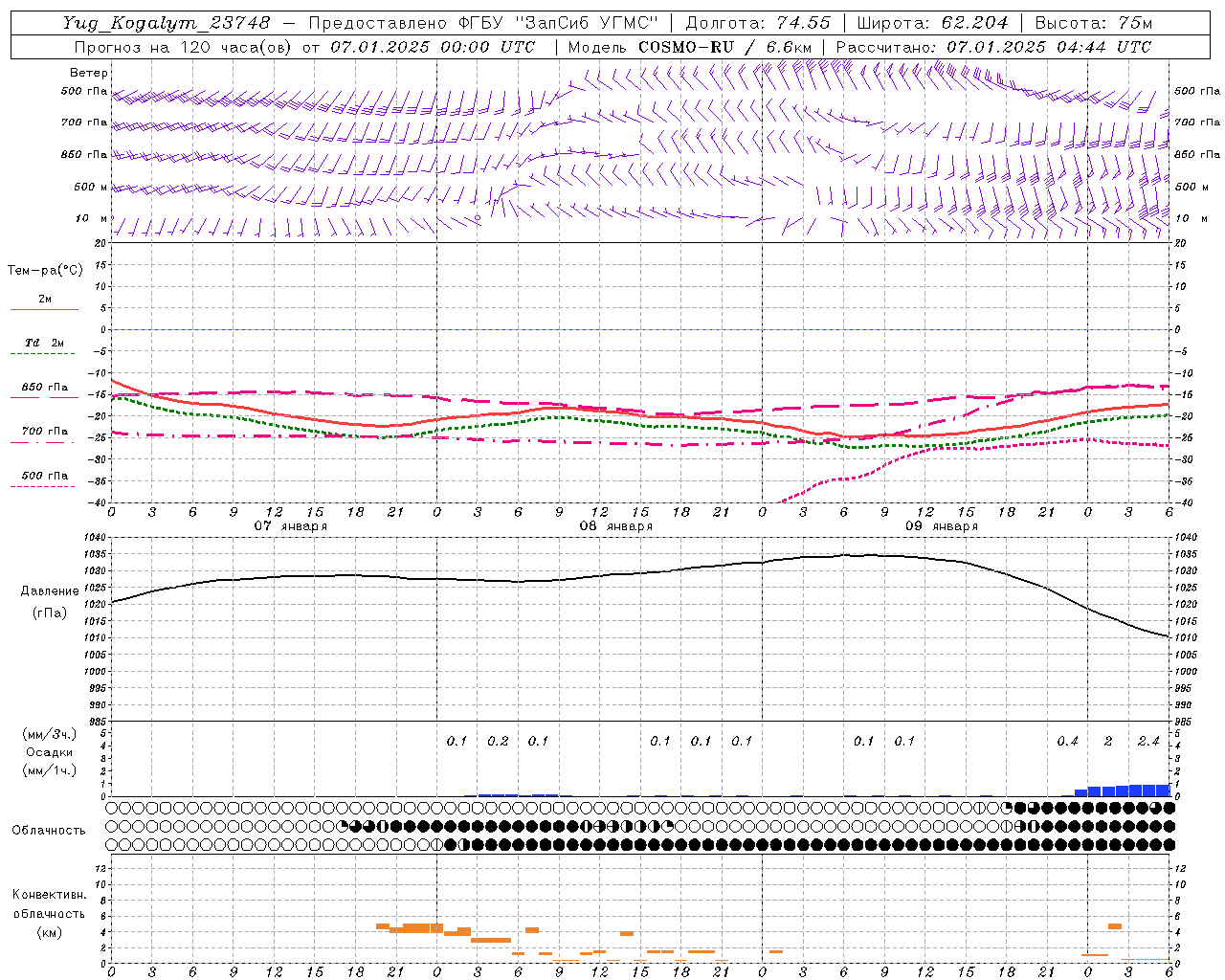1225x980 pixels.
Task: Click the 'Ветер' wind panel label
Action: tap(89, 73)
